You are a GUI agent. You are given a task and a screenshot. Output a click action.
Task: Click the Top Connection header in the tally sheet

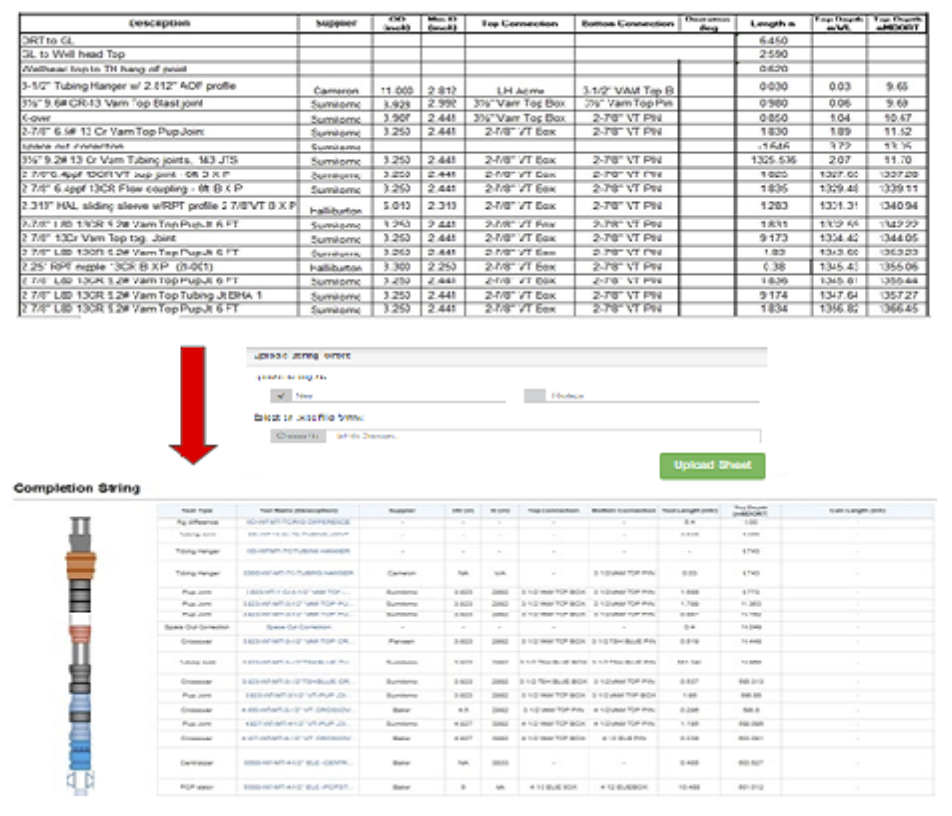520,23
